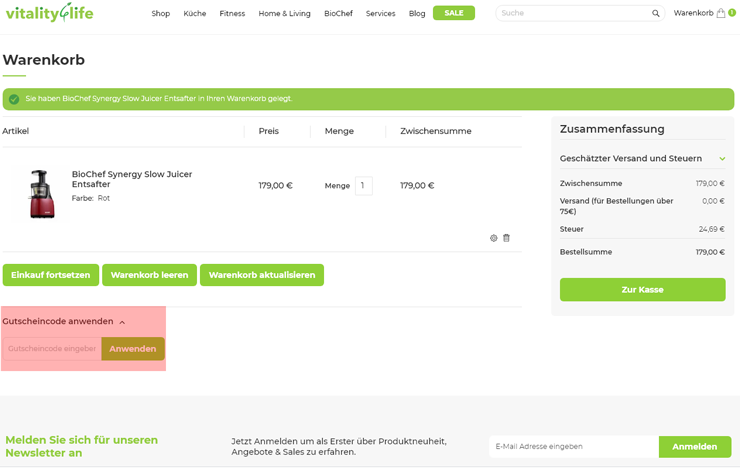Click the Gutscheincode eingeben field

(52, 349)
